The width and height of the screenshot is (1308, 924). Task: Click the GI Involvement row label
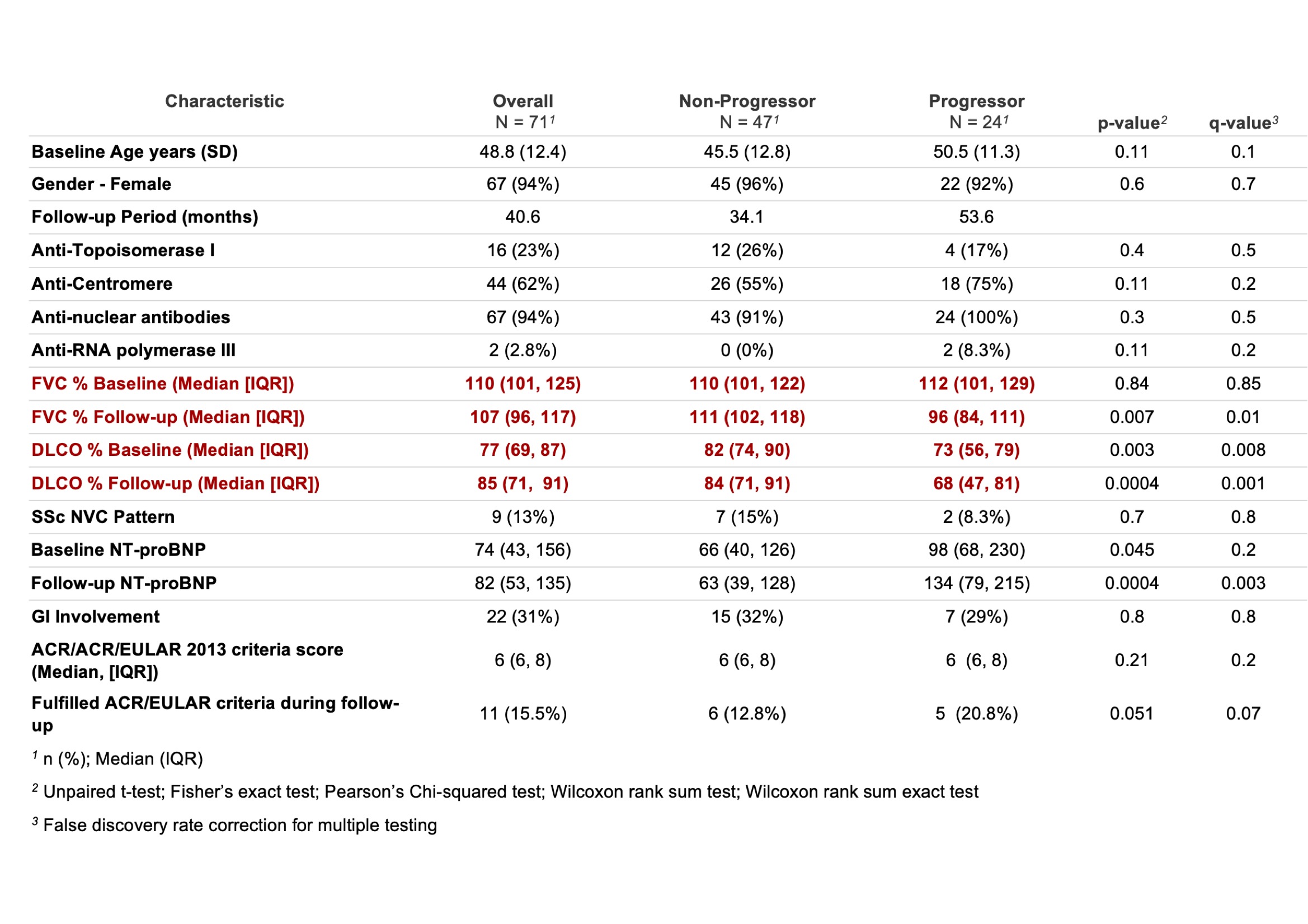click(x=96, y=617)
